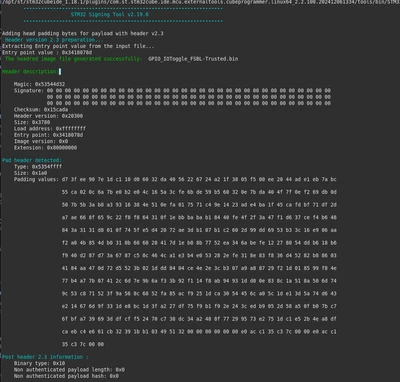The width and height of the screenshot is (400, 382).
Task: Click padding row starting '55 ca 02 0c'
Action: click(199, 192)
